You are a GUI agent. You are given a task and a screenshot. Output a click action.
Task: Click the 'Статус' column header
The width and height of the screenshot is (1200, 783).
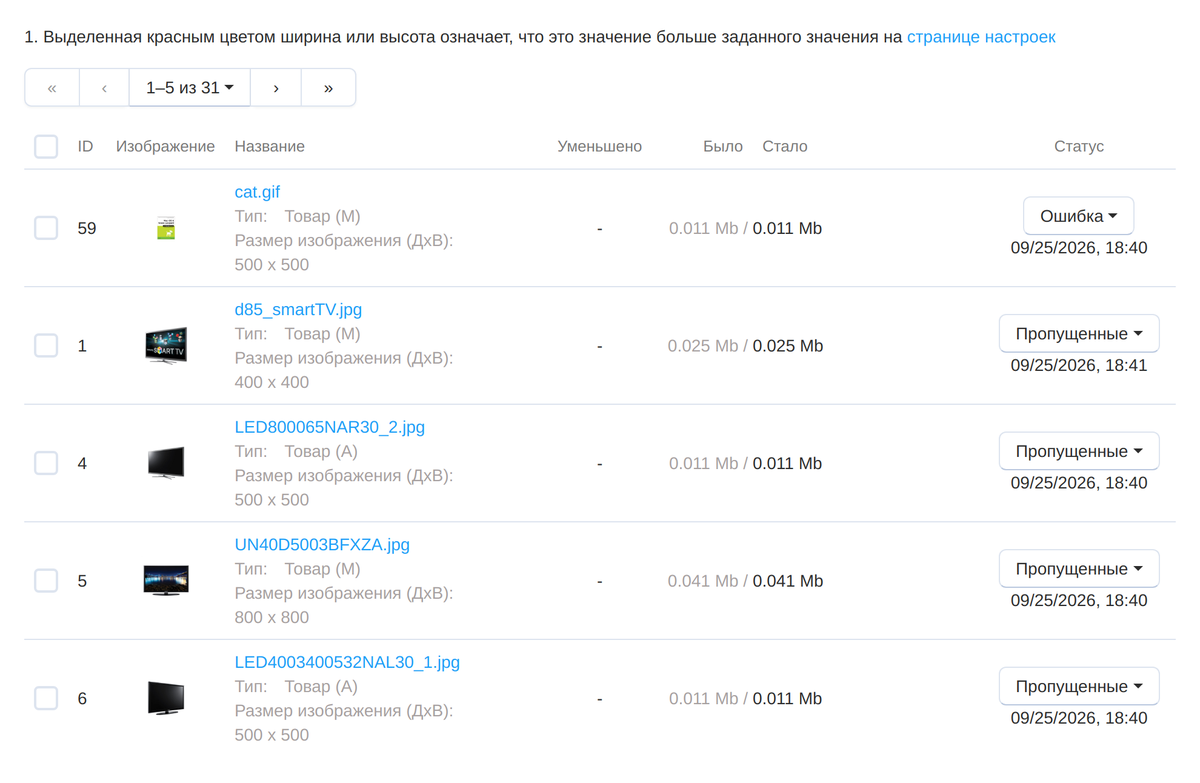(1079, 146)
